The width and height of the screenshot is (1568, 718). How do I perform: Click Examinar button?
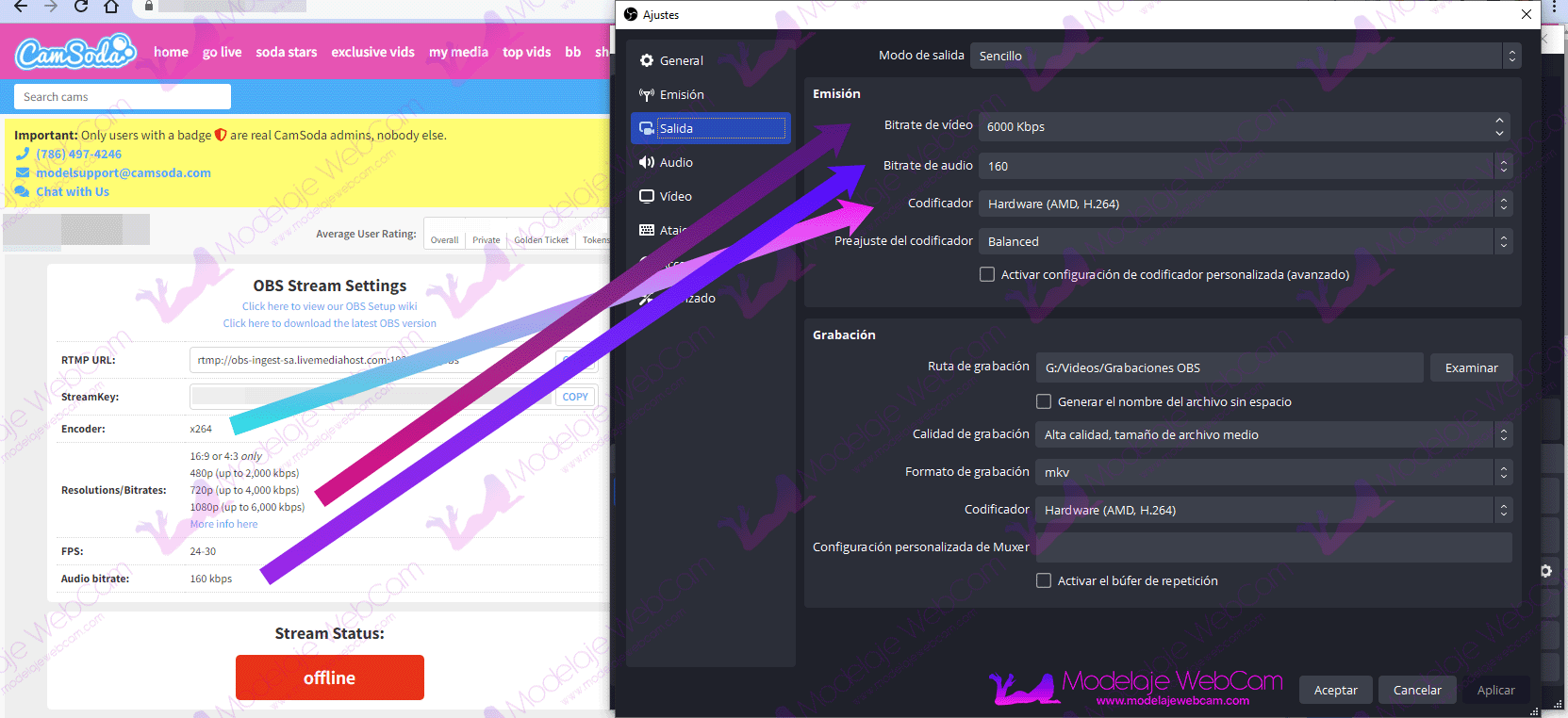1471,367
